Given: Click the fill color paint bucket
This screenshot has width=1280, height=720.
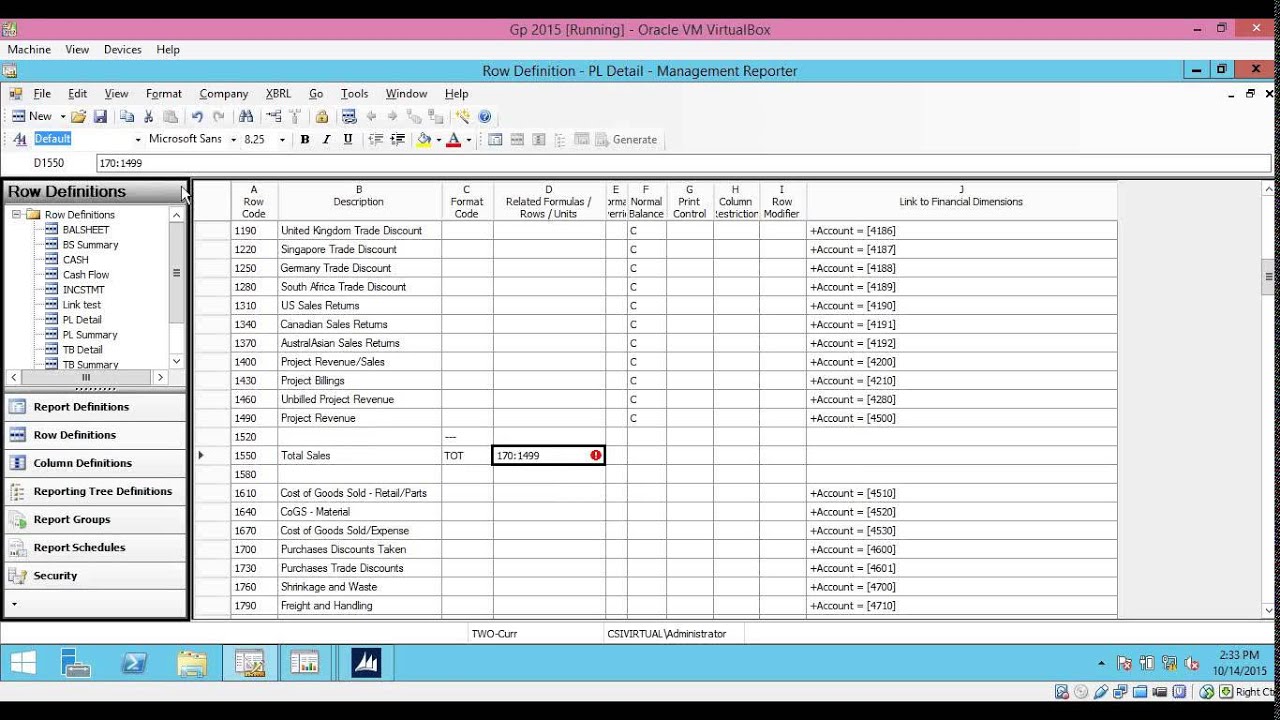Looking at the screenshot, I should click(x=424, y=140).
